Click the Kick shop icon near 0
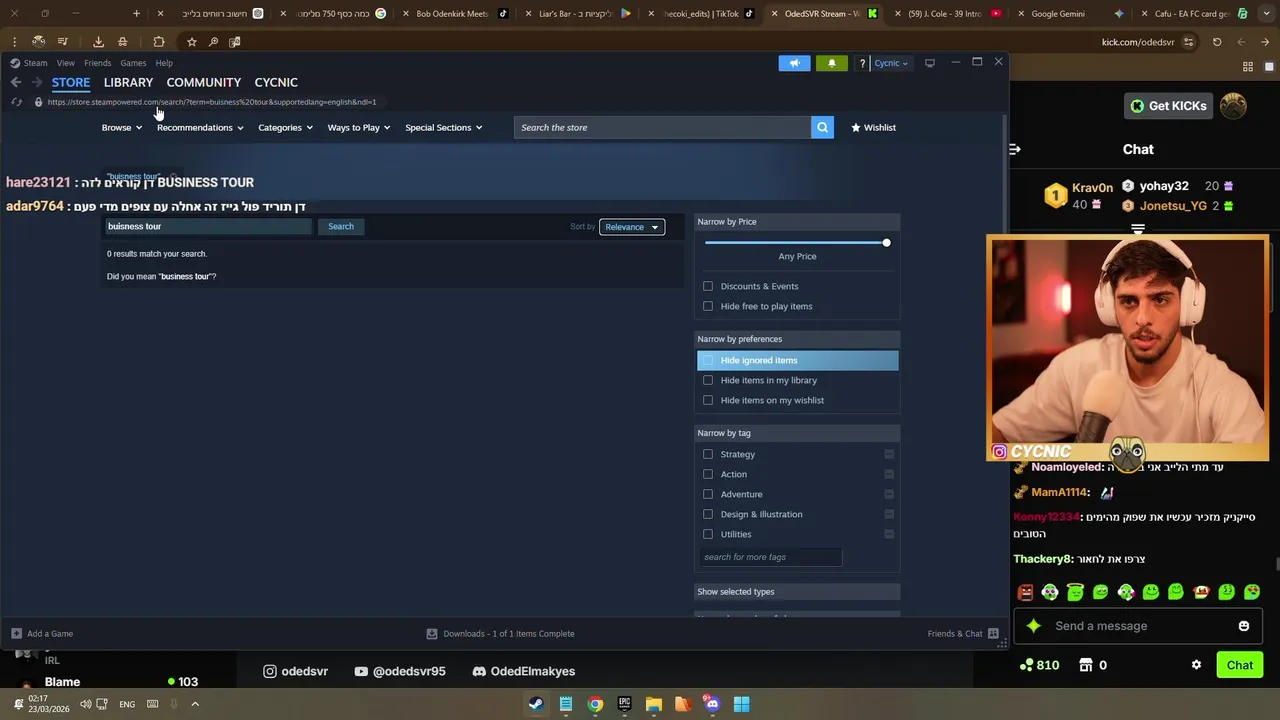The width and height of the screenshot is (1280, 720). tap(1086, 665)
